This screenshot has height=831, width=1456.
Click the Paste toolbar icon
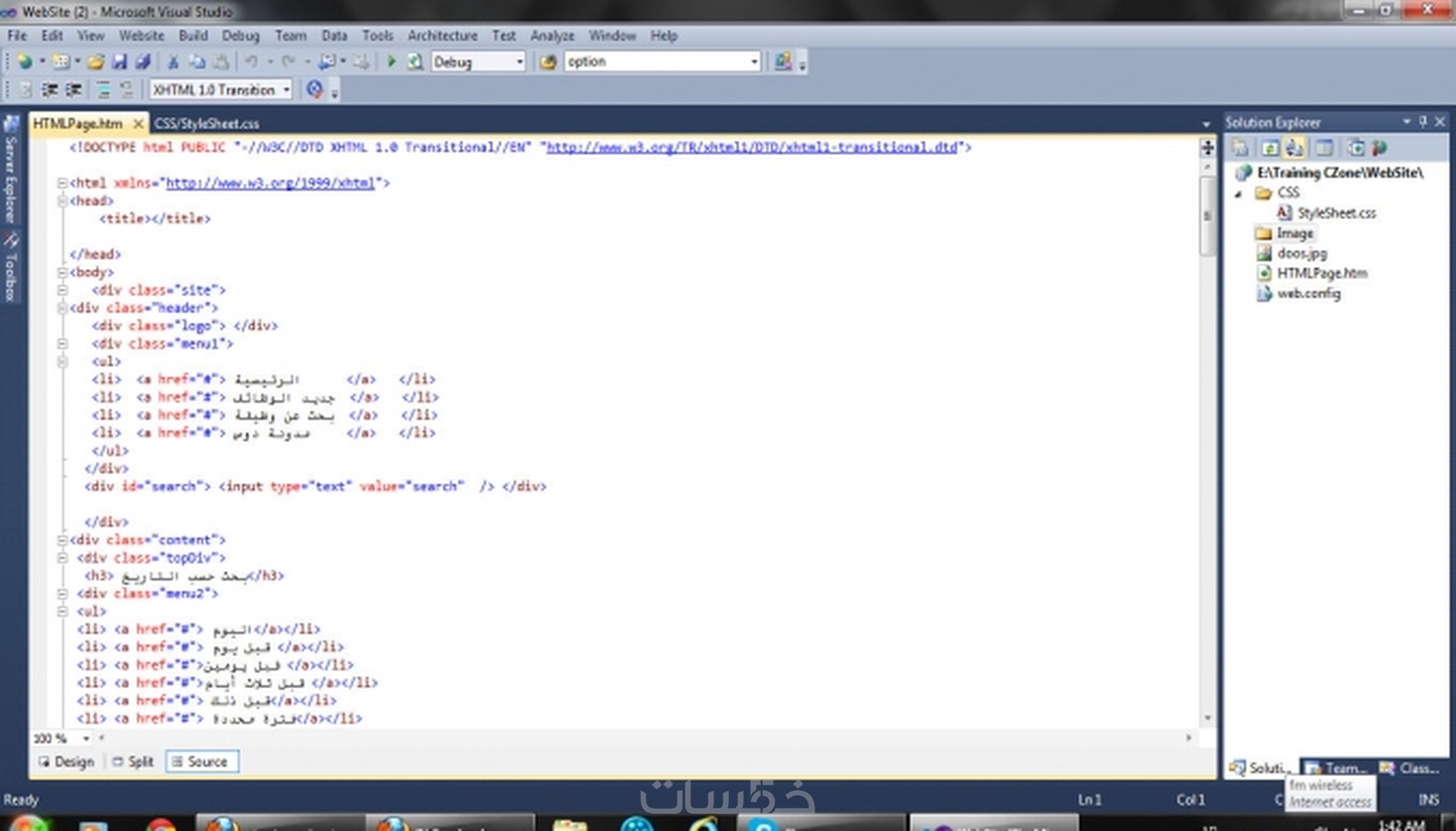coord(223,61)
